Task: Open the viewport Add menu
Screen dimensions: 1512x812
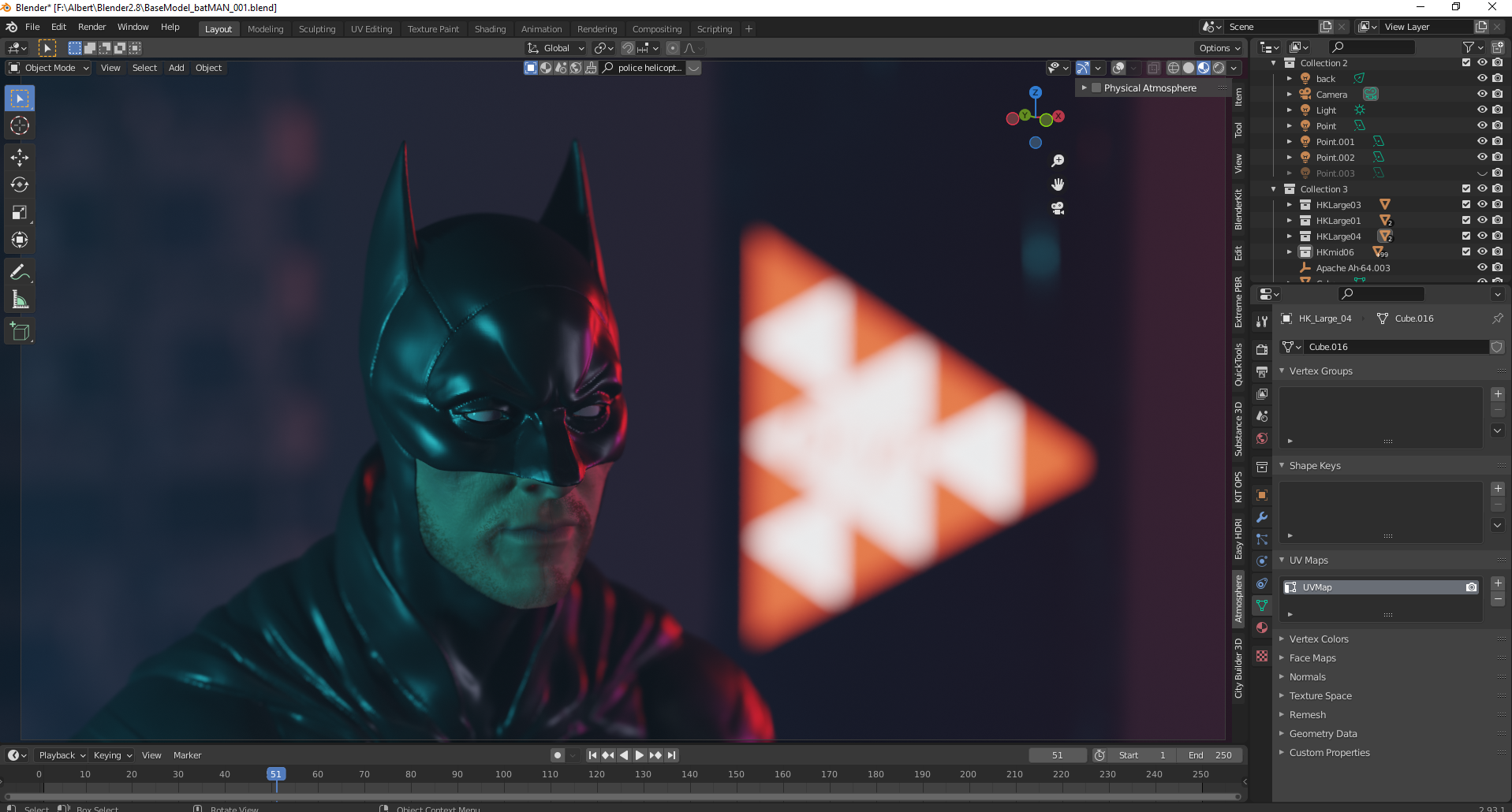Action: pos(176,68)
